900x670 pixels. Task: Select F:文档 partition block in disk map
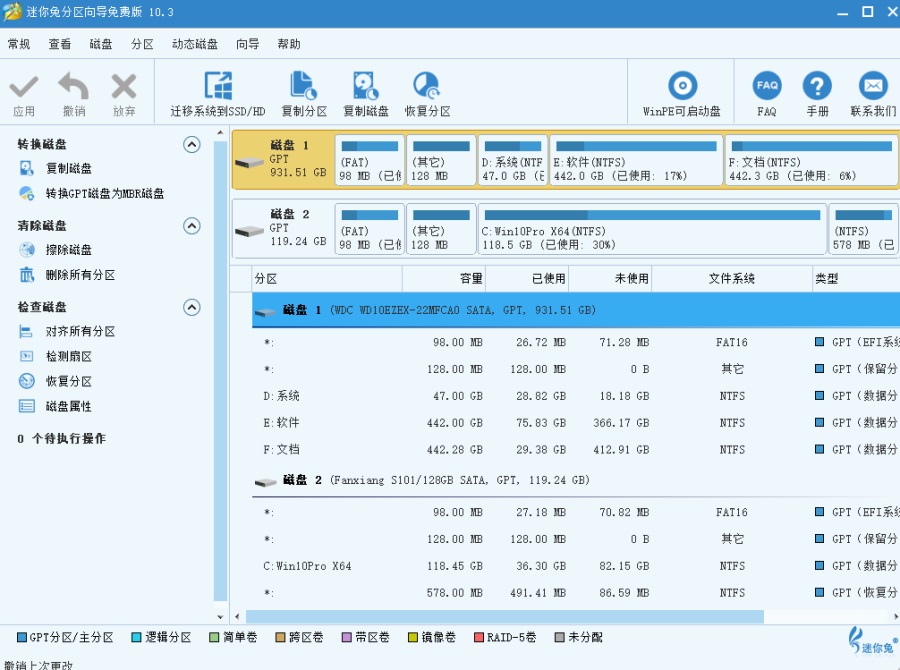pos(812,160)
